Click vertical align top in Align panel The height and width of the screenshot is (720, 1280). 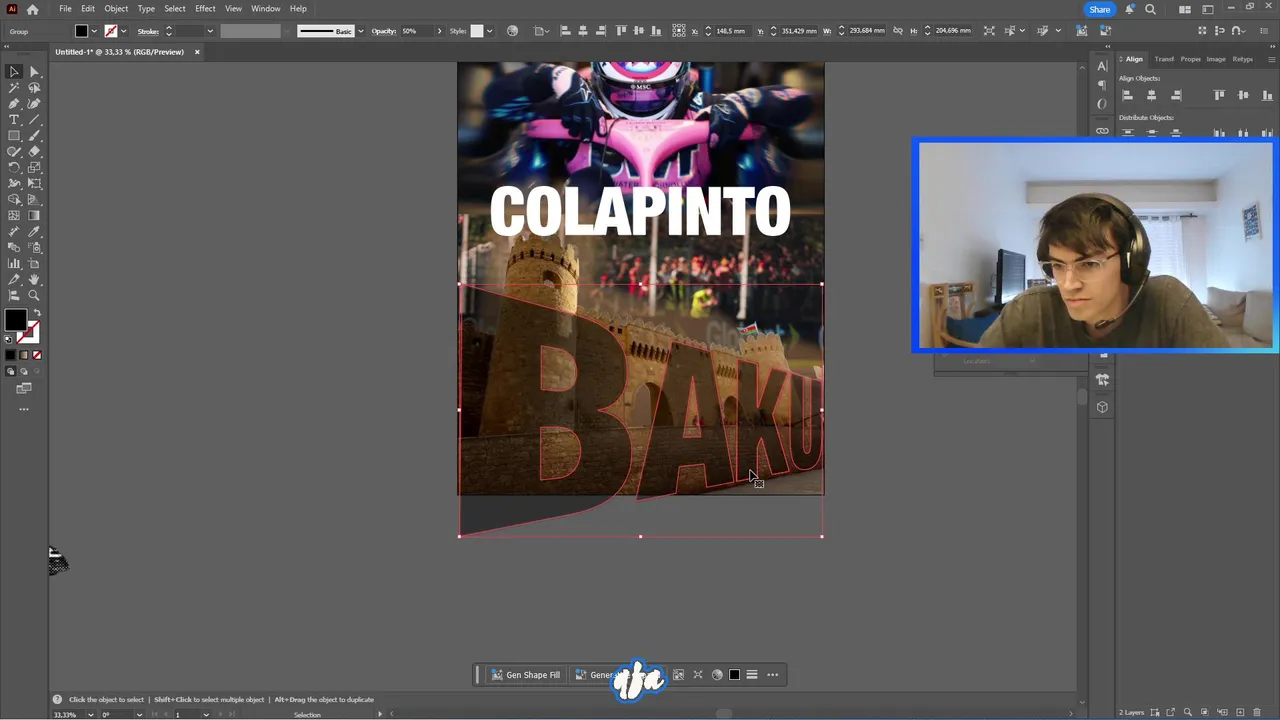1219,95
